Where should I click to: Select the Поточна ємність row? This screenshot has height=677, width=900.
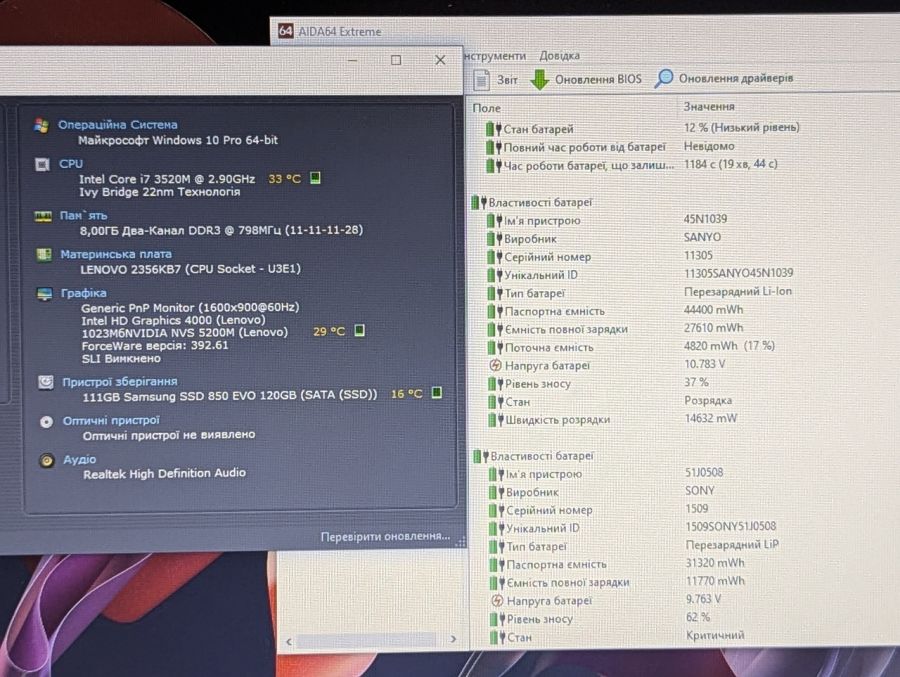(632, 347)
